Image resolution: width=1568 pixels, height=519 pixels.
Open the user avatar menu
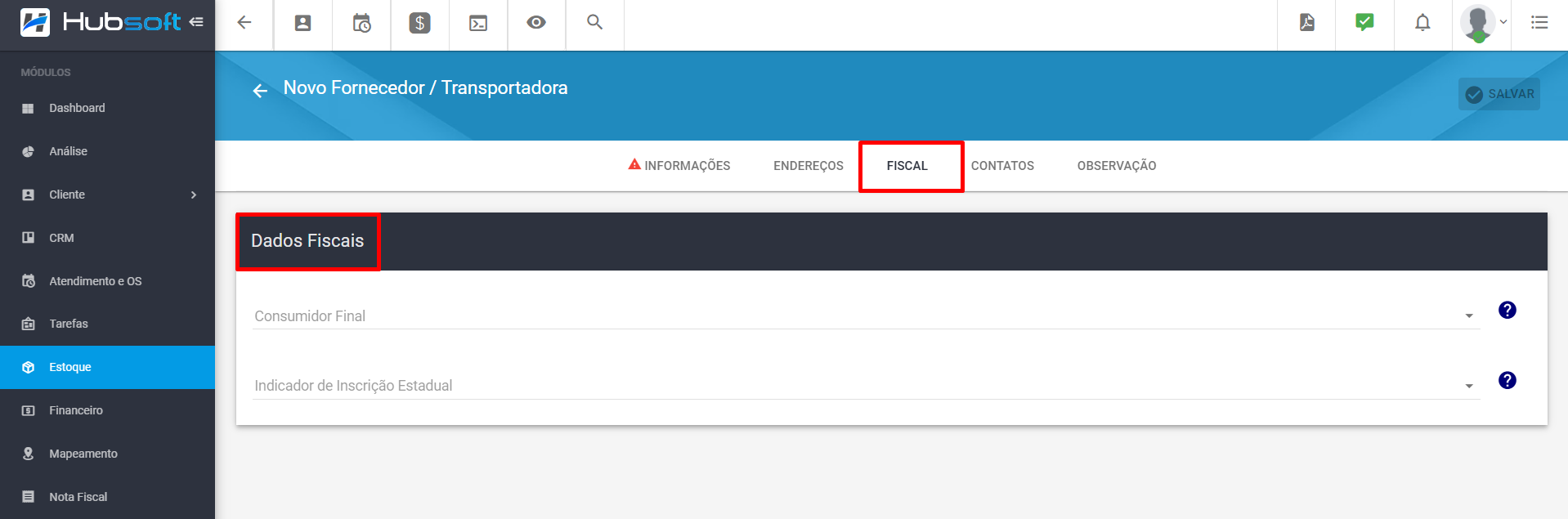1483,23
